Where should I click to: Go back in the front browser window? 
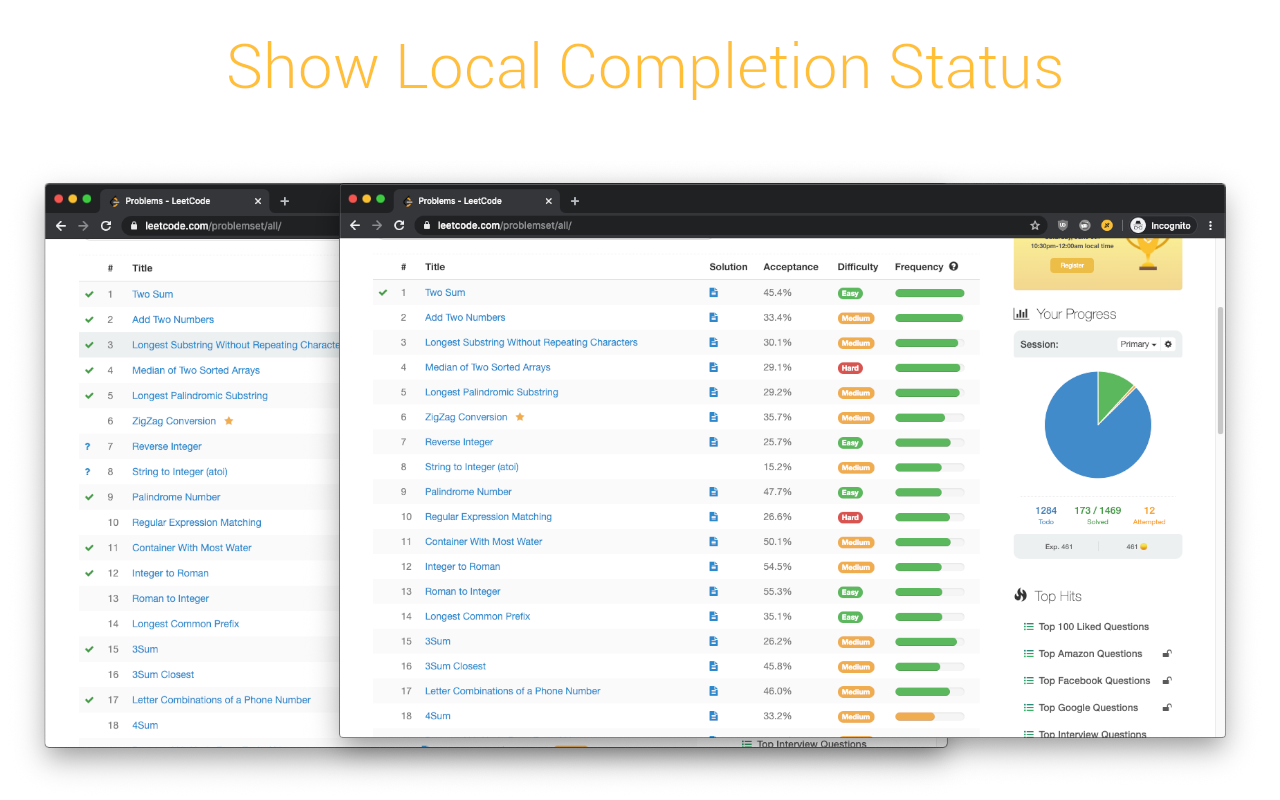tap(354, 226)
